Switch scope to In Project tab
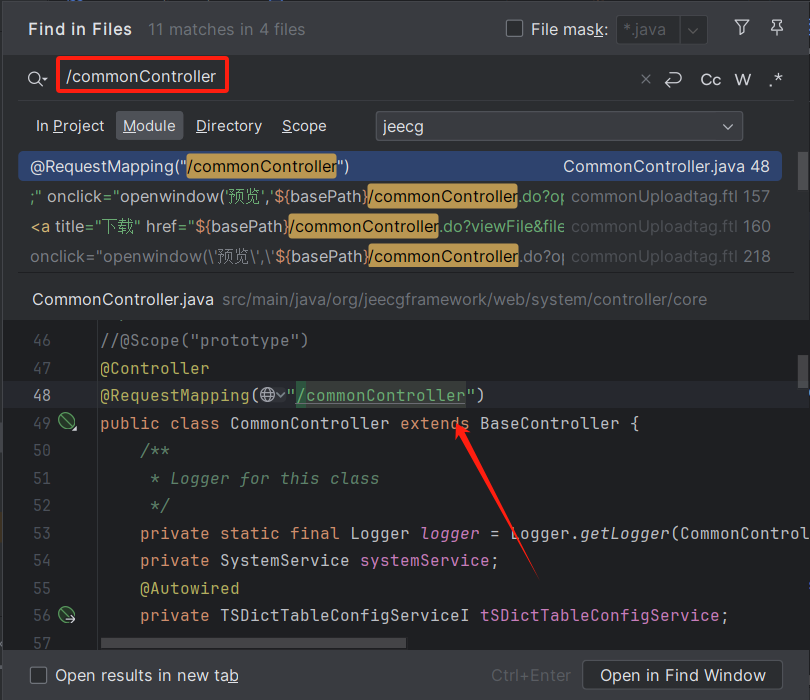 click(70, 126)
